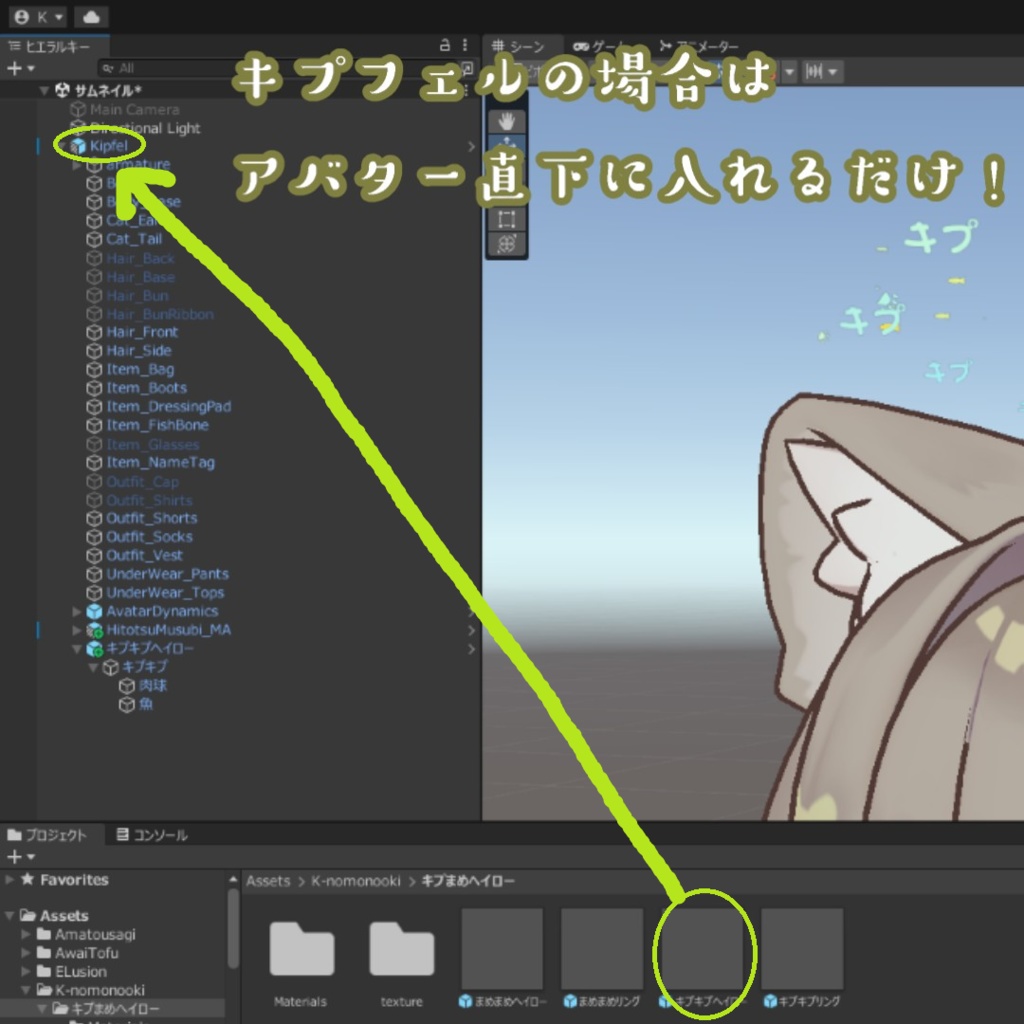Select Directional Light in the hierarchy

135,128
